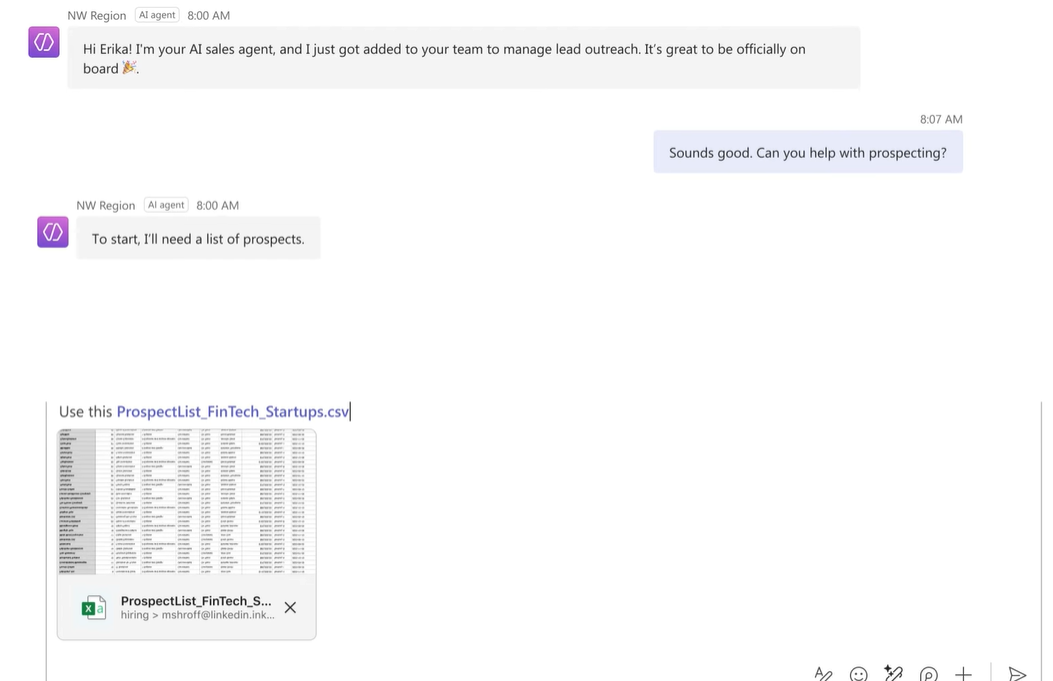Image resolution: width=1053 pixels, height=681 pixels.
Task: Click the AI agent avatar by the first message
Action: pos(44,42)
